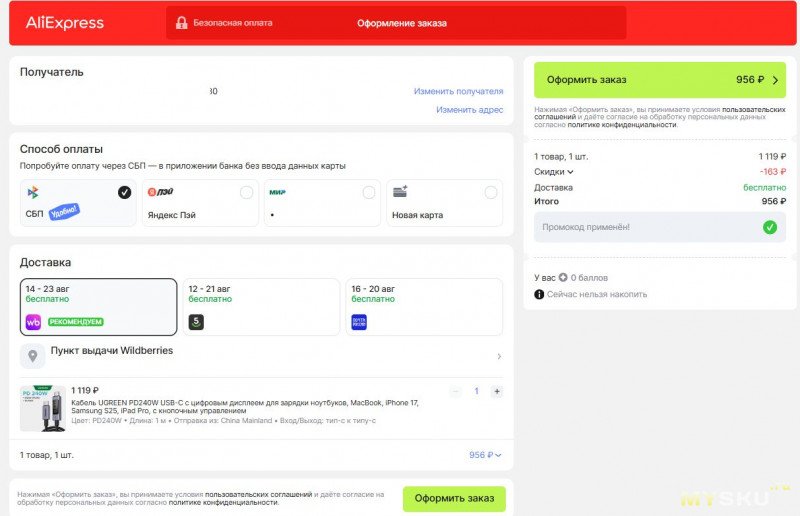The width and height of the screenshot is (800, 516).
Task: Click the product price 1 119 ₽
Action: tap(85, 390)
